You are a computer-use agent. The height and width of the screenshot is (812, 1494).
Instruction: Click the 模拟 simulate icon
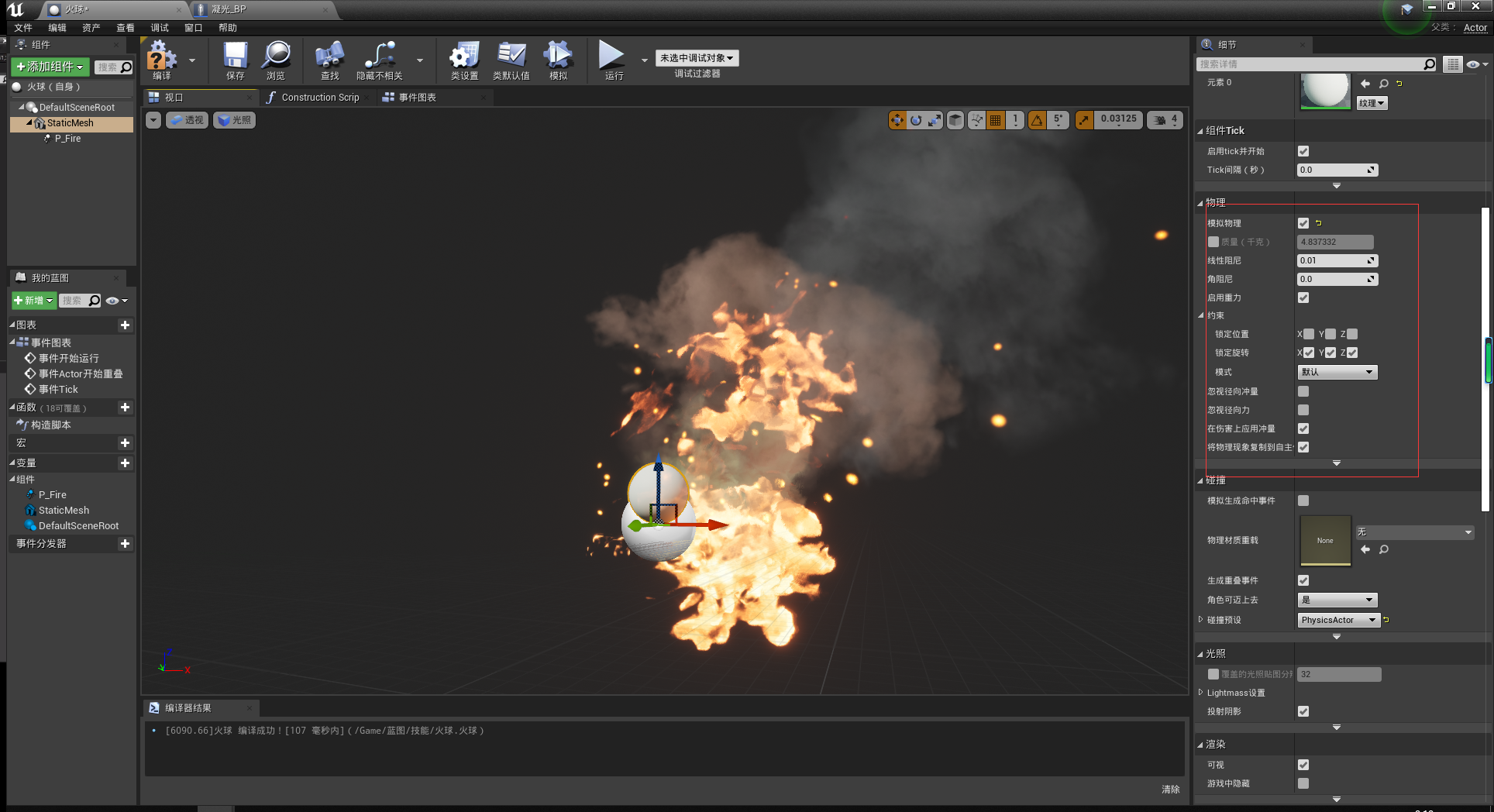pos(558,60)
